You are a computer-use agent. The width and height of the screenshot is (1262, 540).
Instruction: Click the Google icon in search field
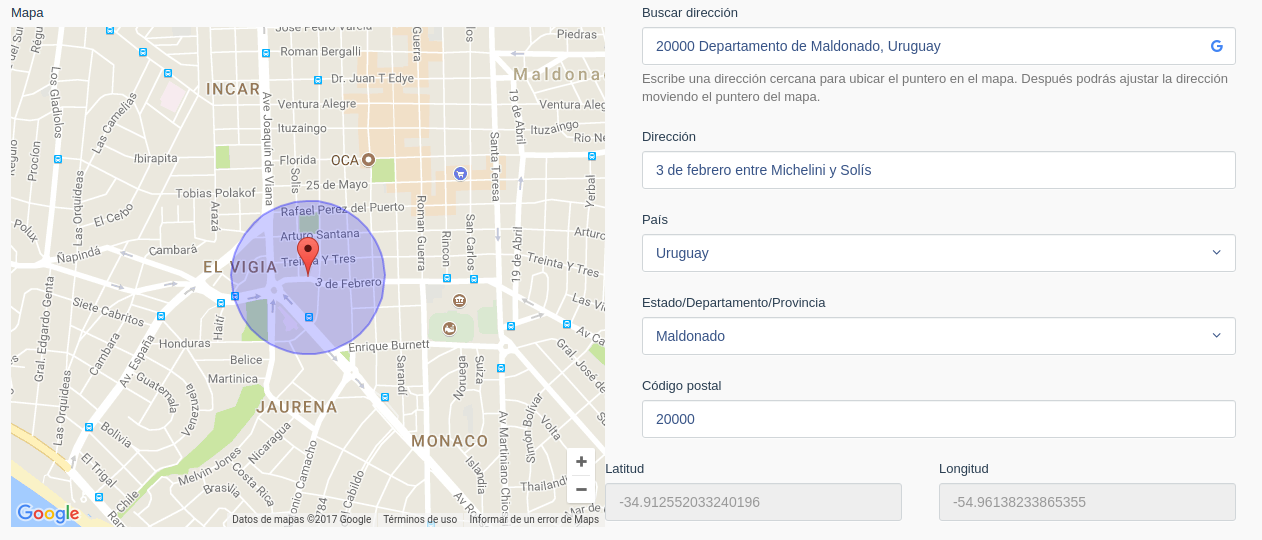click(x=1216, y=46)
